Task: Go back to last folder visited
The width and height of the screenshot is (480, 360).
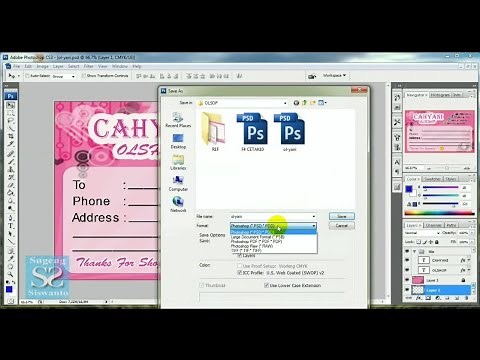Action: 296,103
